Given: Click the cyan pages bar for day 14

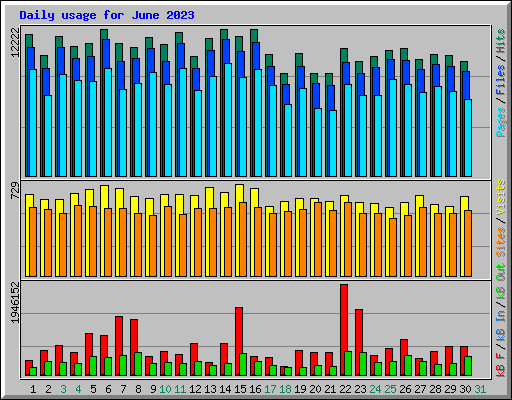Looking at the screenshot, I should 228,120.
